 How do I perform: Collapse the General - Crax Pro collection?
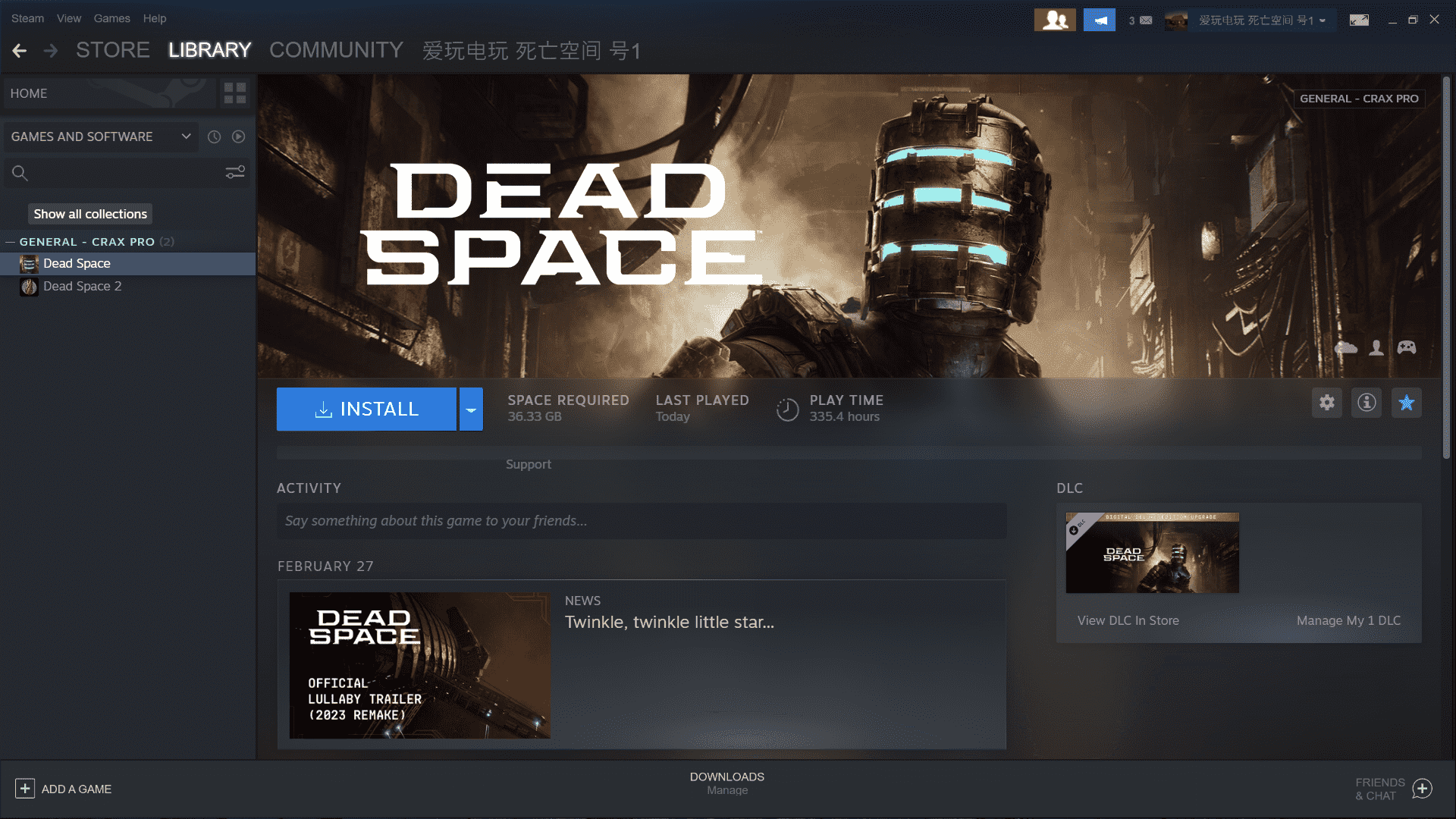10,242
